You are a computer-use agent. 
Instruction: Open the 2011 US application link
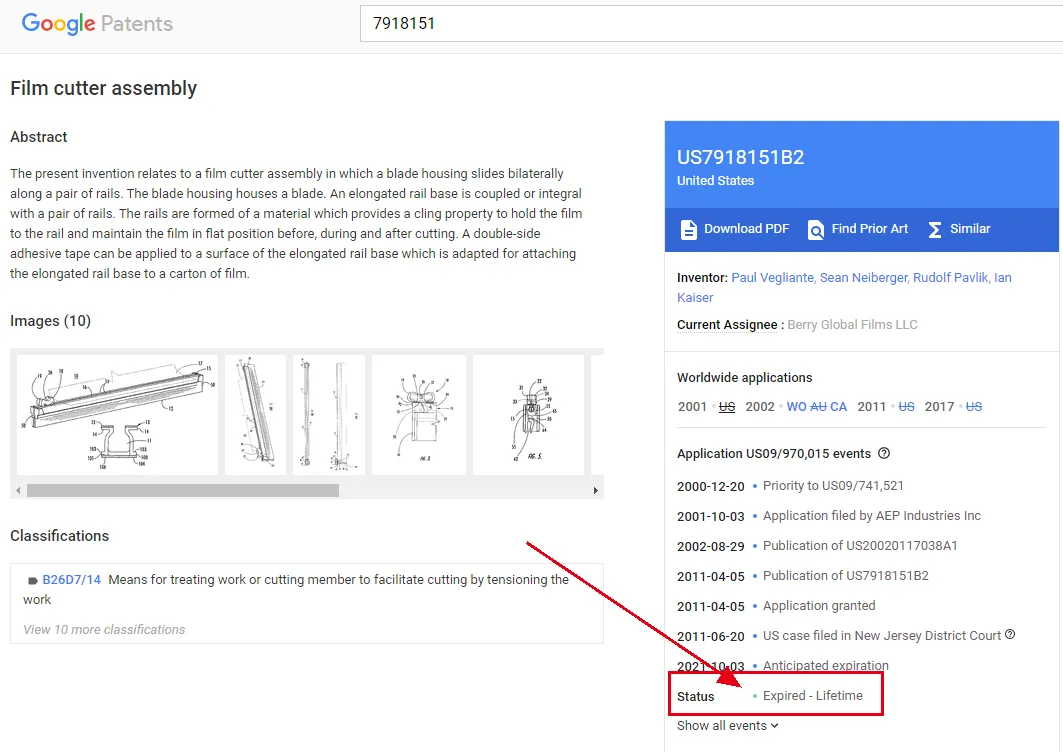[906, 407]
